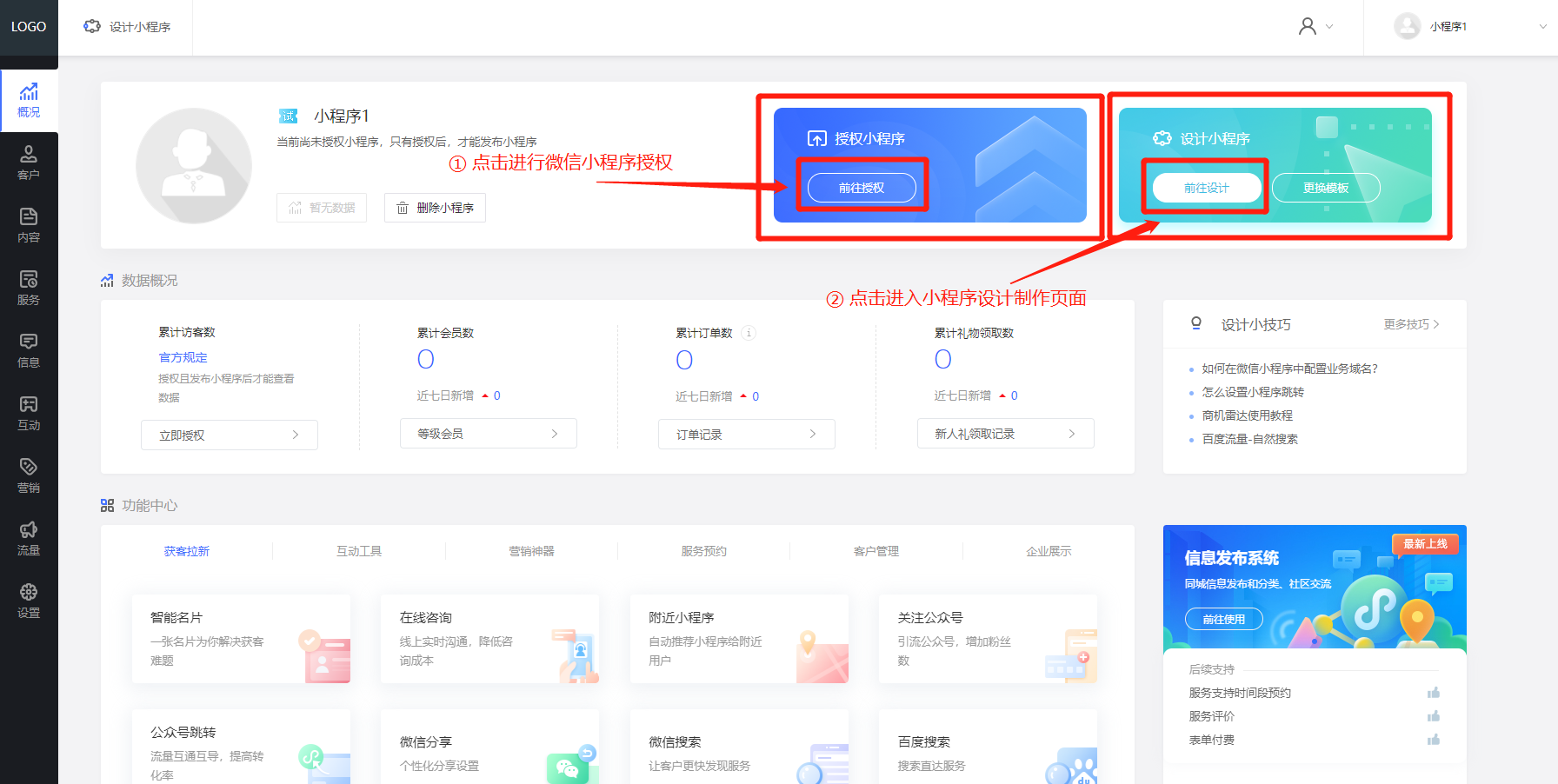Switch to the 企业展示 tab
Image resolution: width=1558 pixels, height=784 pixels.
(x=1049, y=551)
